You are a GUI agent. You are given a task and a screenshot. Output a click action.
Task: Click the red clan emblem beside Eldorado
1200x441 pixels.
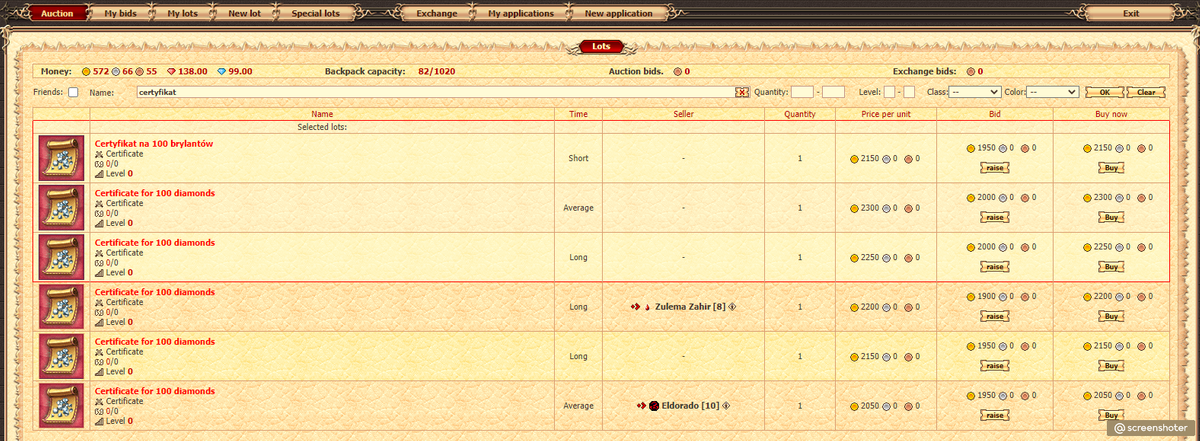(654, 406)
